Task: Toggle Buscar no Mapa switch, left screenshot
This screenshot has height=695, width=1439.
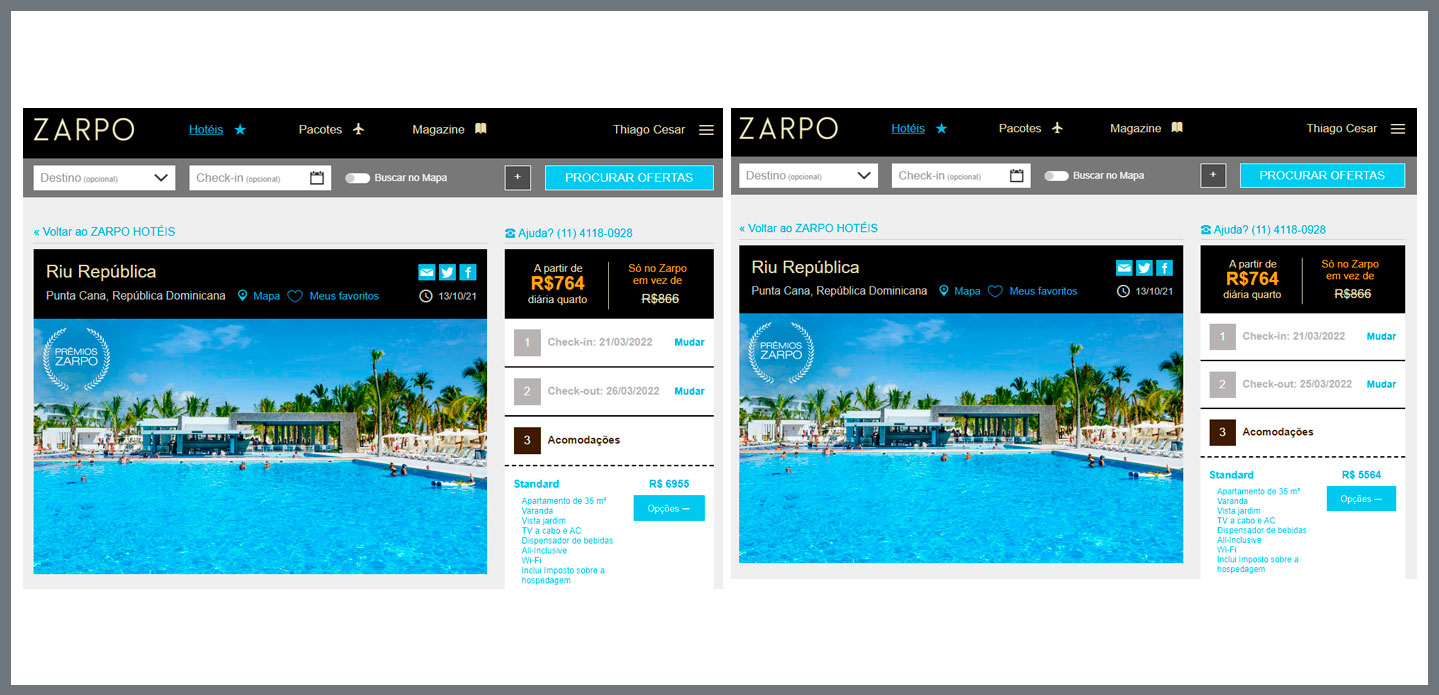Action: [x=357, y=178]
